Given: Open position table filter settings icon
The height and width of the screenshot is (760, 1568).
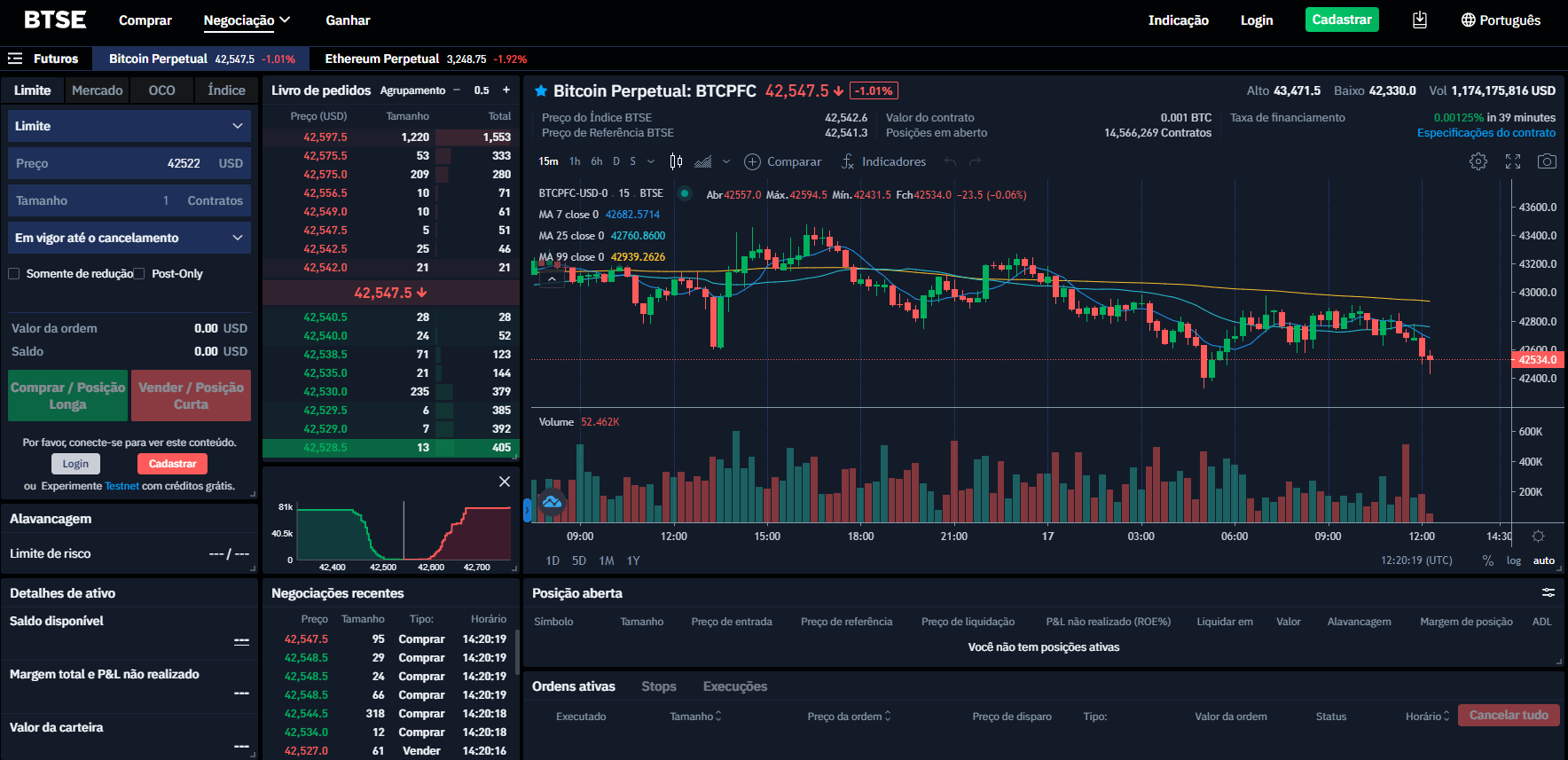Looking at the screenshot, I should pyautogui.click(x=1548, y=592).
